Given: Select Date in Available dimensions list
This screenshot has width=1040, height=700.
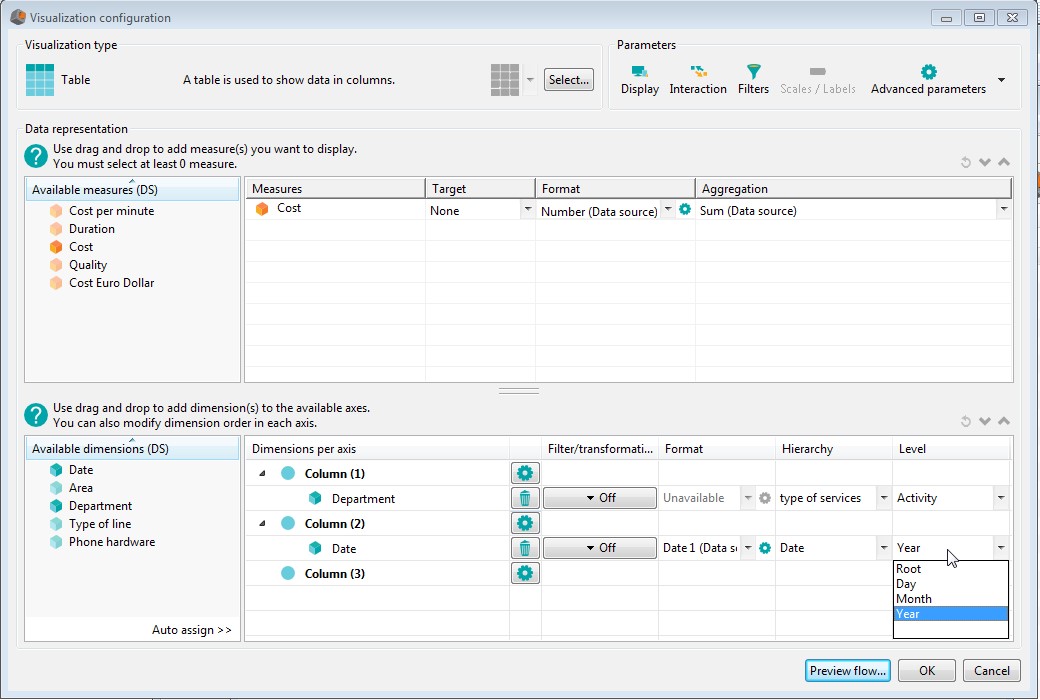Looking at the screenshot, I should pos(81,470).
